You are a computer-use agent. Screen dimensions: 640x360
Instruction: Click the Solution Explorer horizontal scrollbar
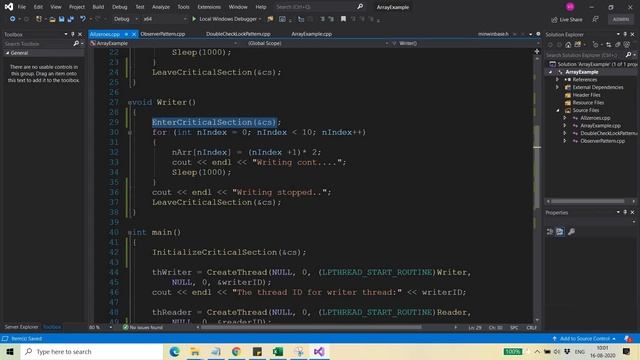(588, 201)
